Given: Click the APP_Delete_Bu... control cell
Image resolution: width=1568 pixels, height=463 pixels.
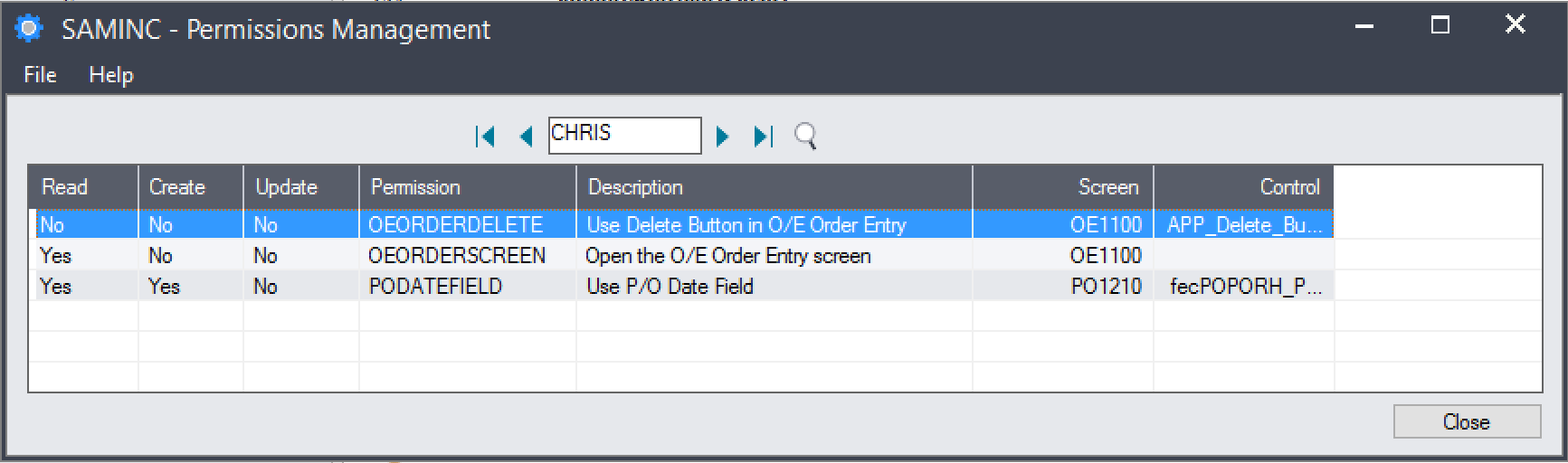Looking at the screenshot, I should click(1244, 224).
